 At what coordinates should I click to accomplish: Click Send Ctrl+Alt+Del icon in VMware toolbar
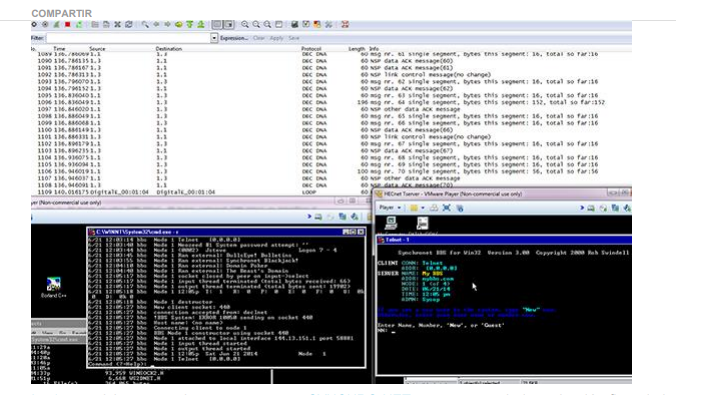(434, 208)
